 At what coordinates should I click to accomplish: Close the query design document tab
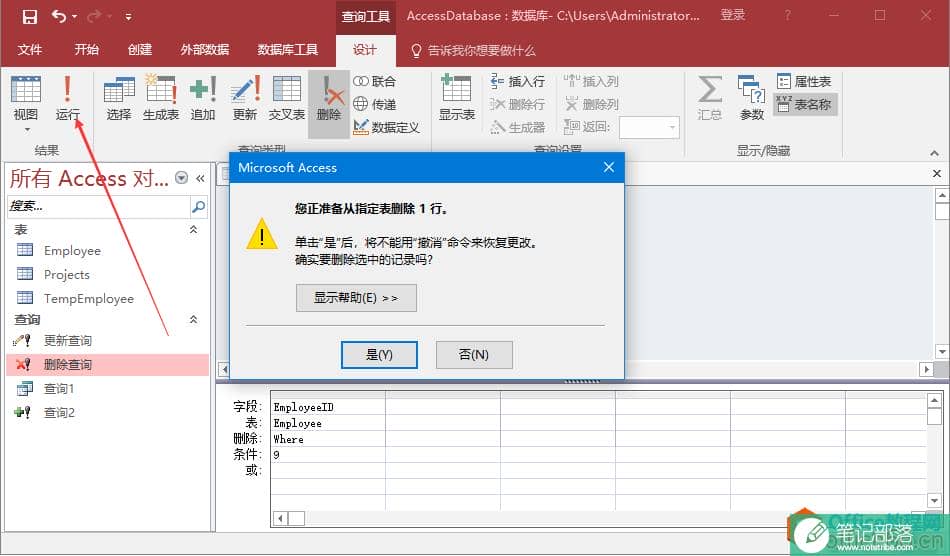937,174
